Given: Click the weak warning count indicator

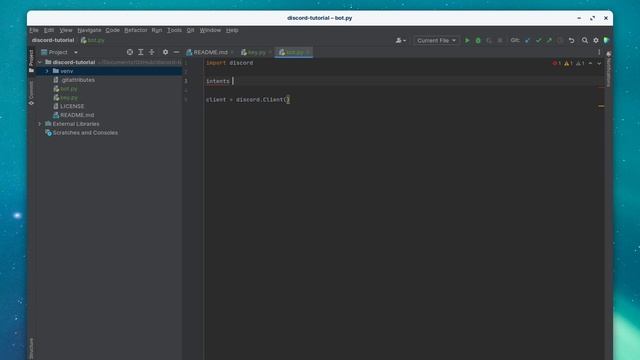Looking at the screenshot, I should point(580,63).
